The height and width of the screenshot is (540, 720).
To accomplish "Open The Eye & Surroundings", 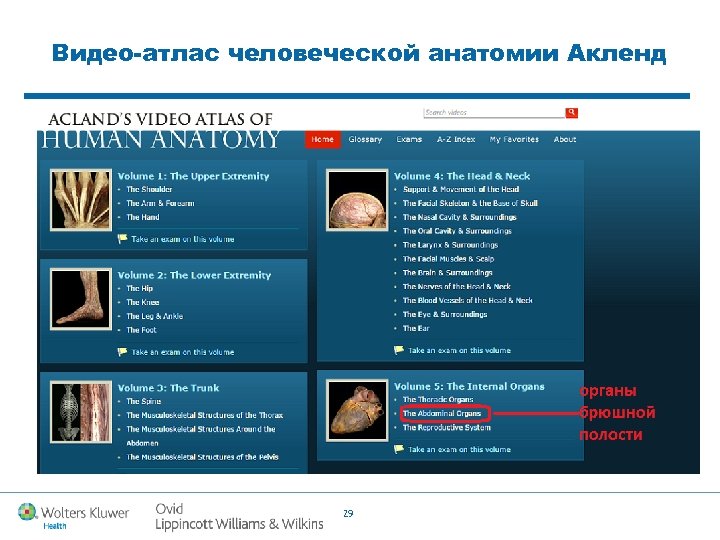I will [x=445, y=315].
